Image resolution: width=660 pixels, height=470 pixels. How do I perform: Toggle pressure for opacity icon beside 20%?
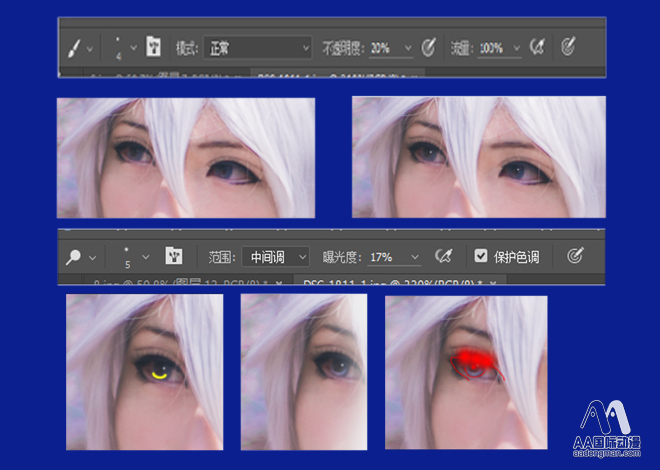tap(430, 47)
